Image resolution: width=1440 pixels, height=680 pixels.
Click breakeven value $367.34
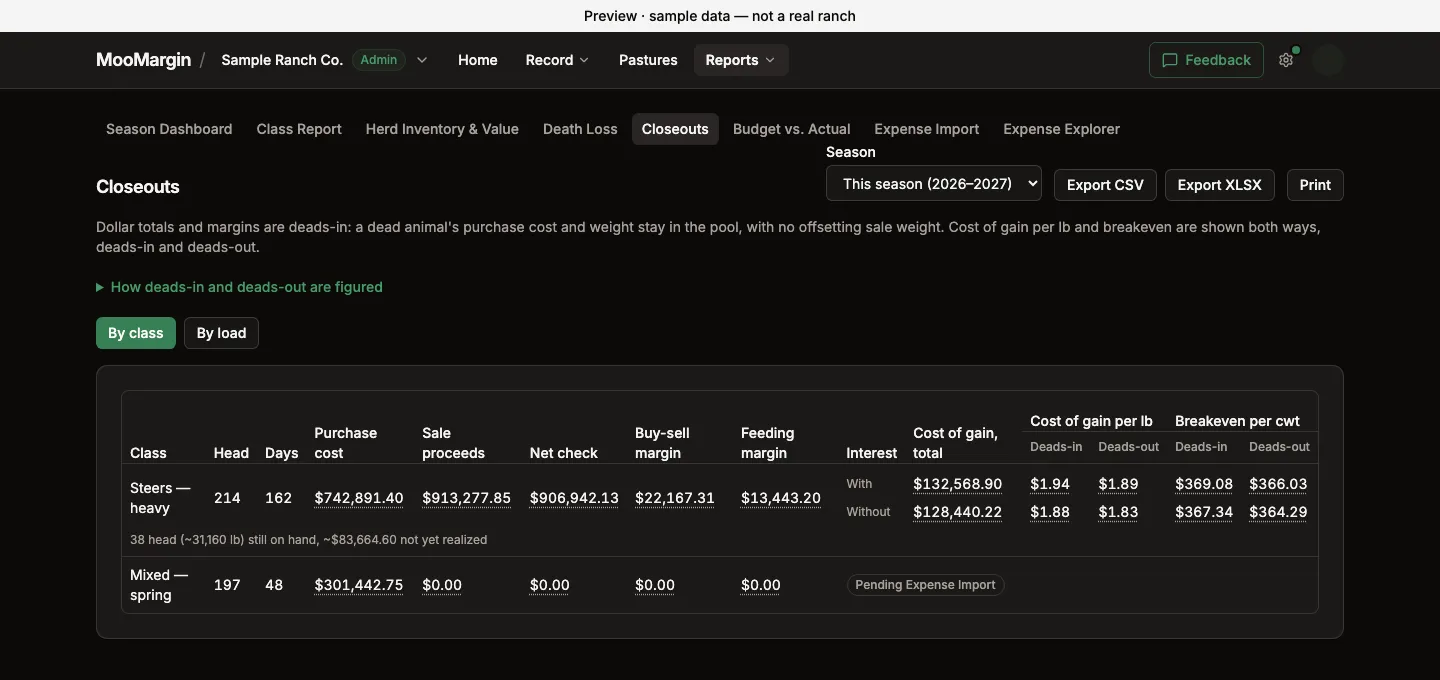click(1204, 512)
